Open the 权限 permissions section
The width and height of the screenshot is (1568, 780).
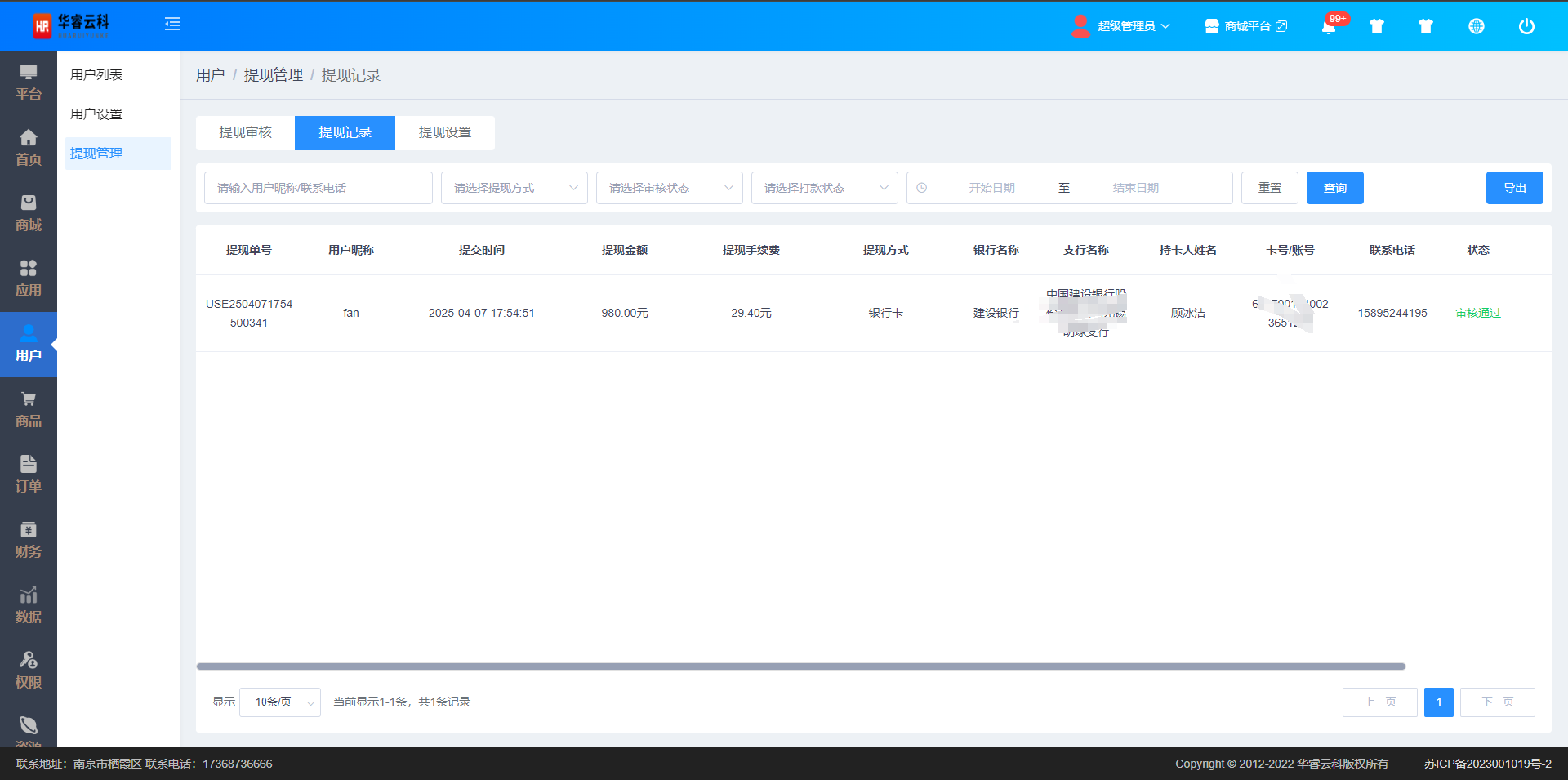(x=29, y=671)
